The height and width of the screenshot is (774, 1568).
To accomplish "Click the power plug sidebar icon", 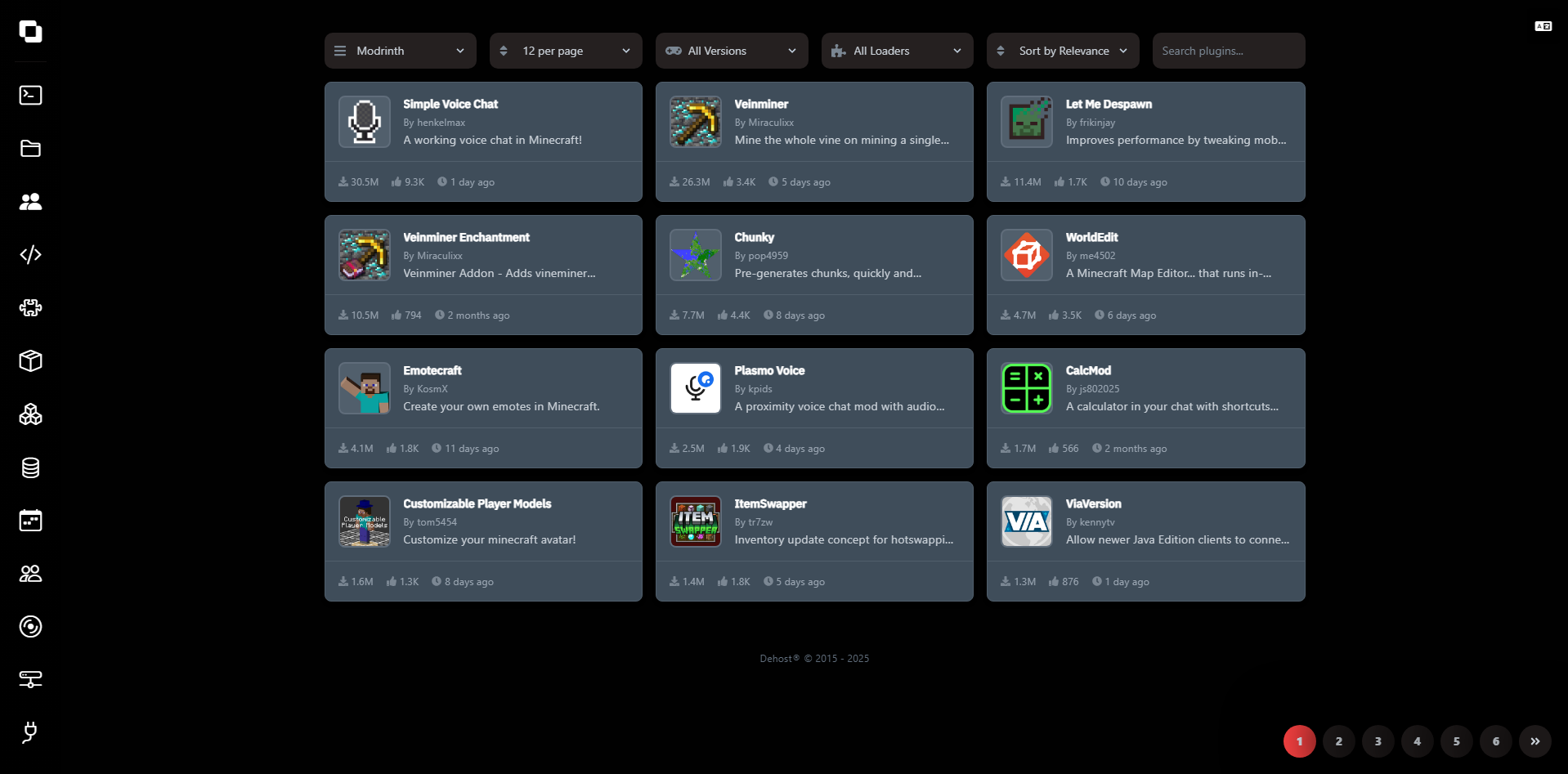I will pyautogui.click(x=30, y=732).
